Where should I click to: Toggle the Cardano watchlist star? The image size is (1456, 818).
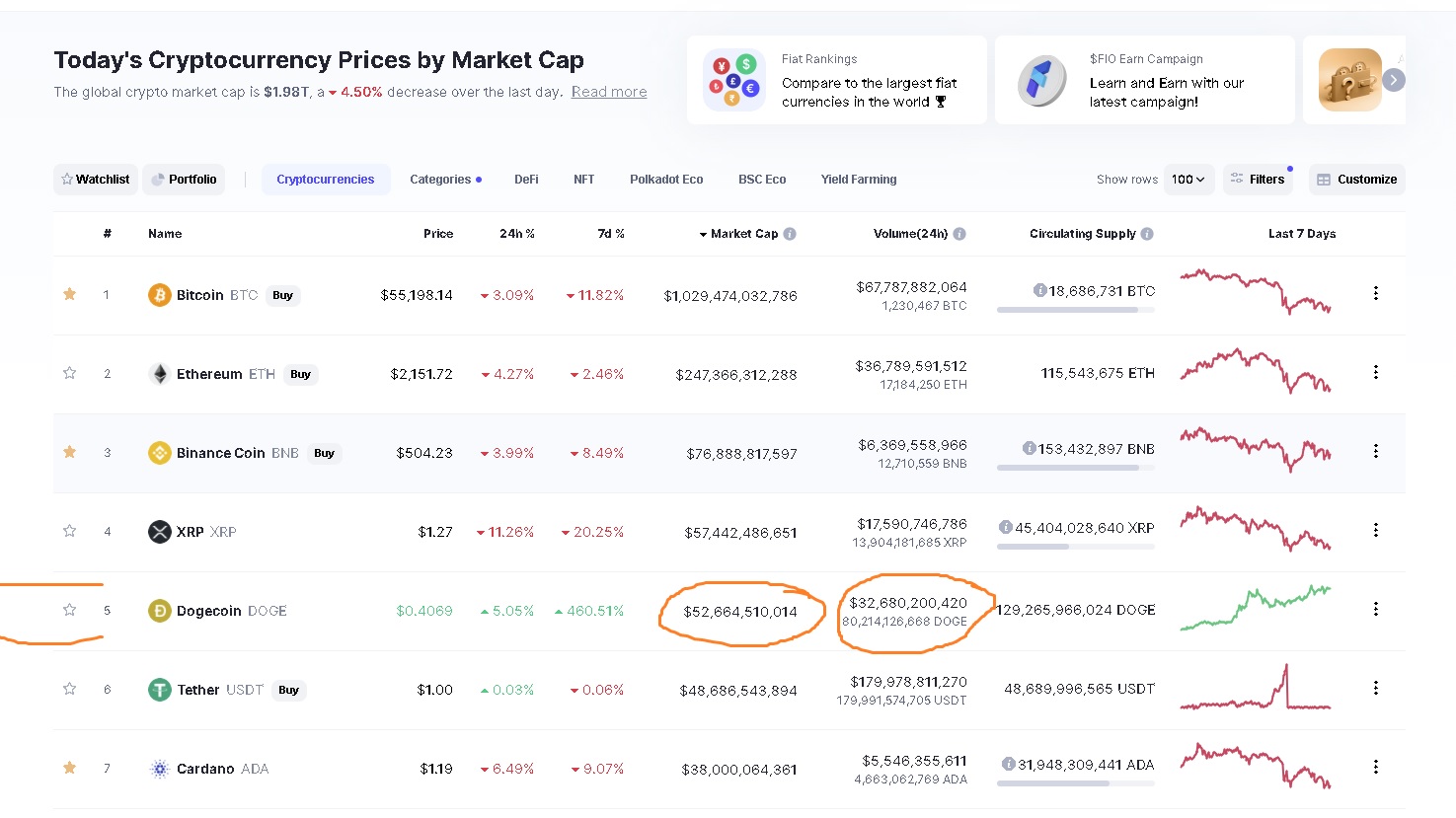(69, 768)
